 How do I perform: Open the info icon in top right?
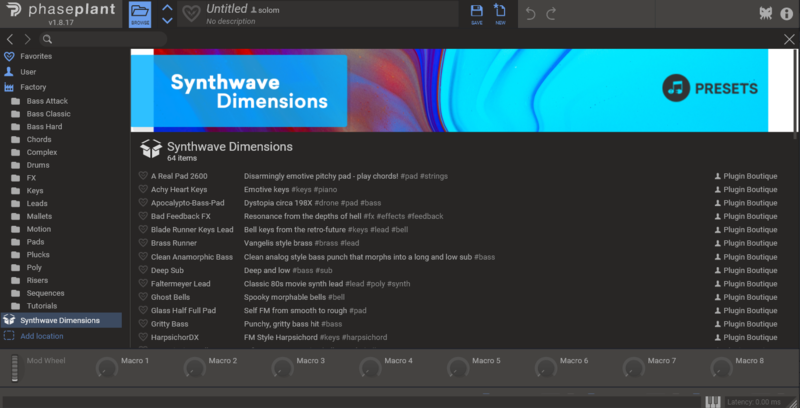[786, 14]
